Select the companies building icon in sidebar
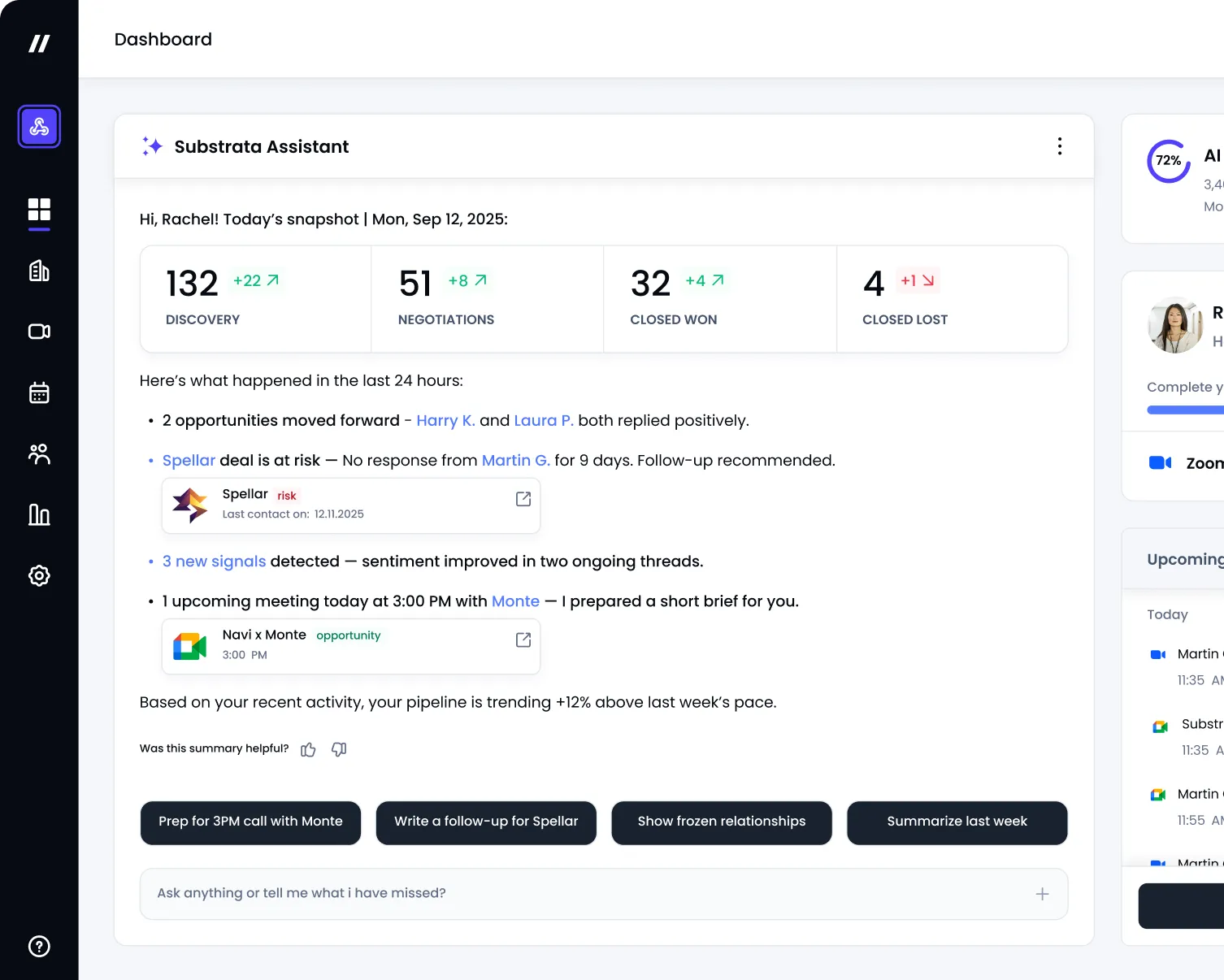The width and height of the screenshot is (1224, 980). click(38, 271)
